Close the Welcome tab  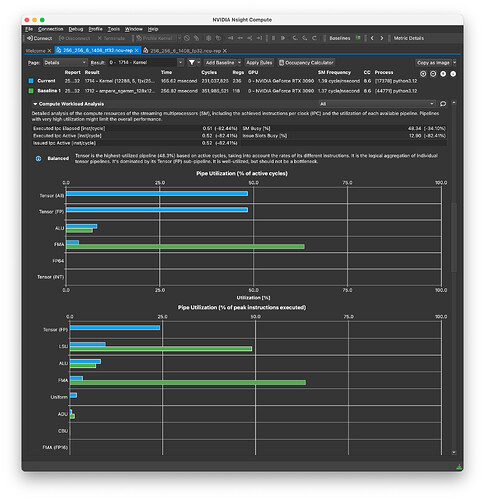point(49,51)
